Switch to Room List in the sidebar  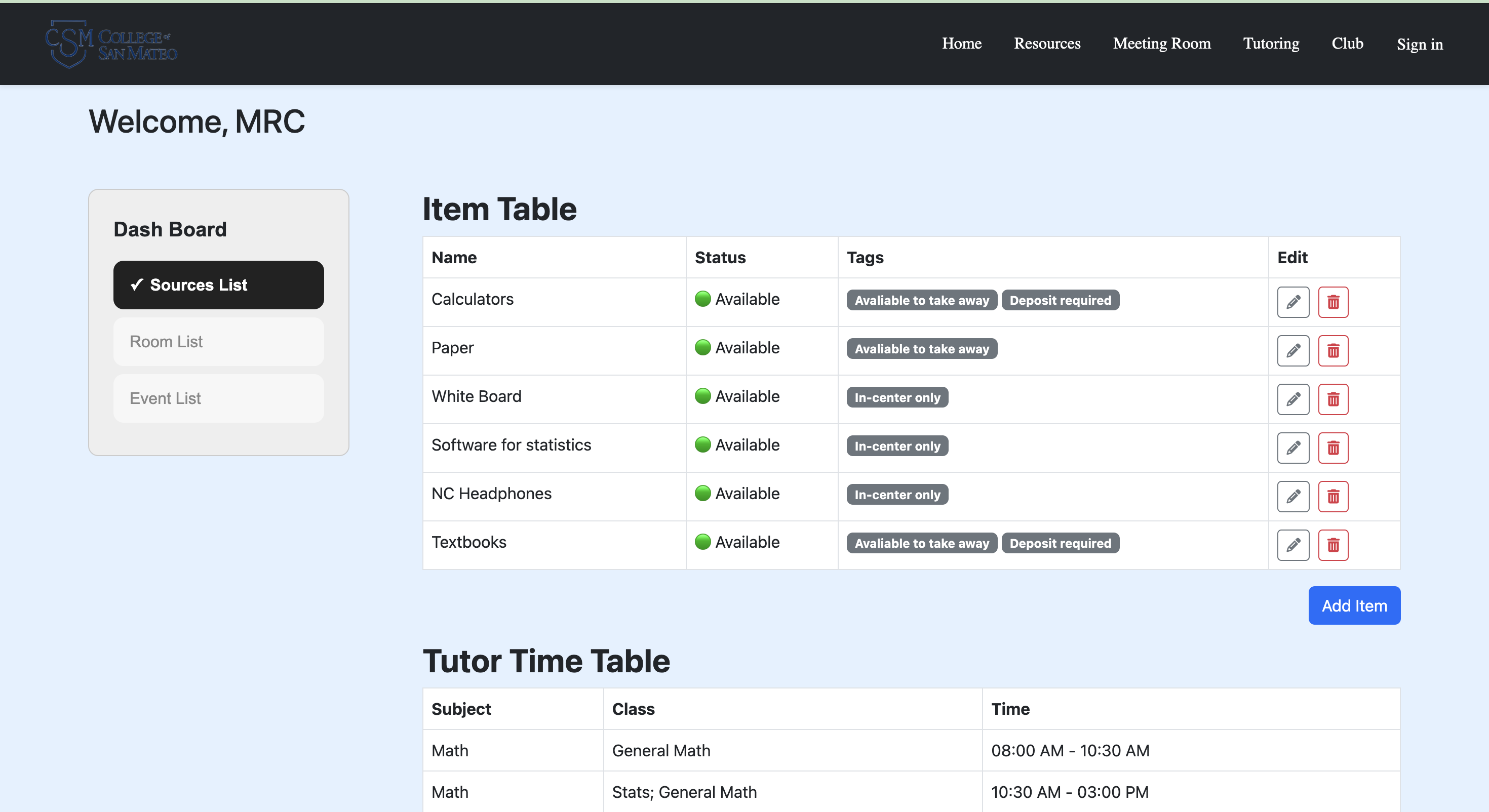(218, 342)
